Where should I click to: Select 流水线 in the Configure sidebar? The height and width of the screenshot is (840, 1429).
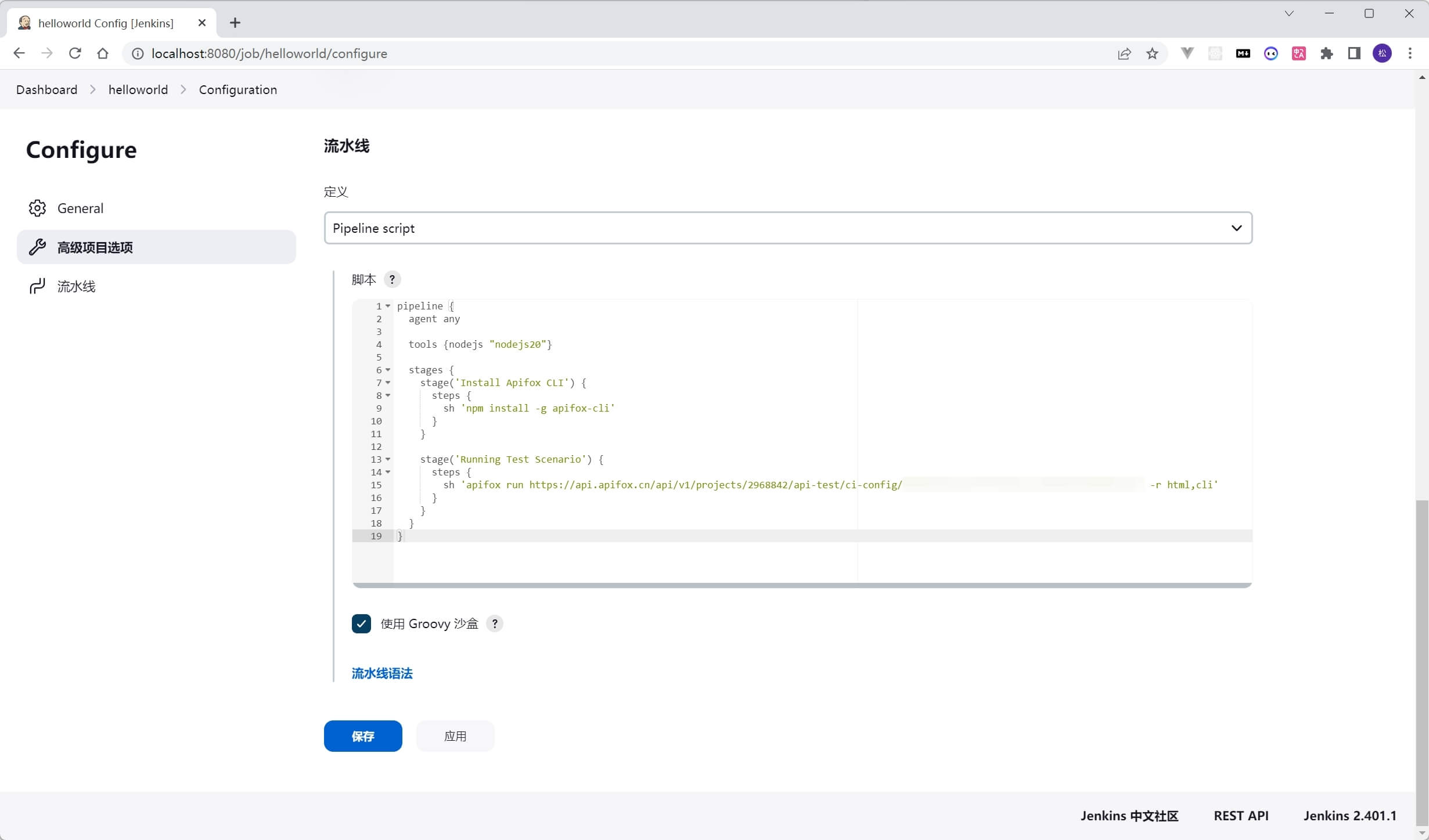(76, 286)
